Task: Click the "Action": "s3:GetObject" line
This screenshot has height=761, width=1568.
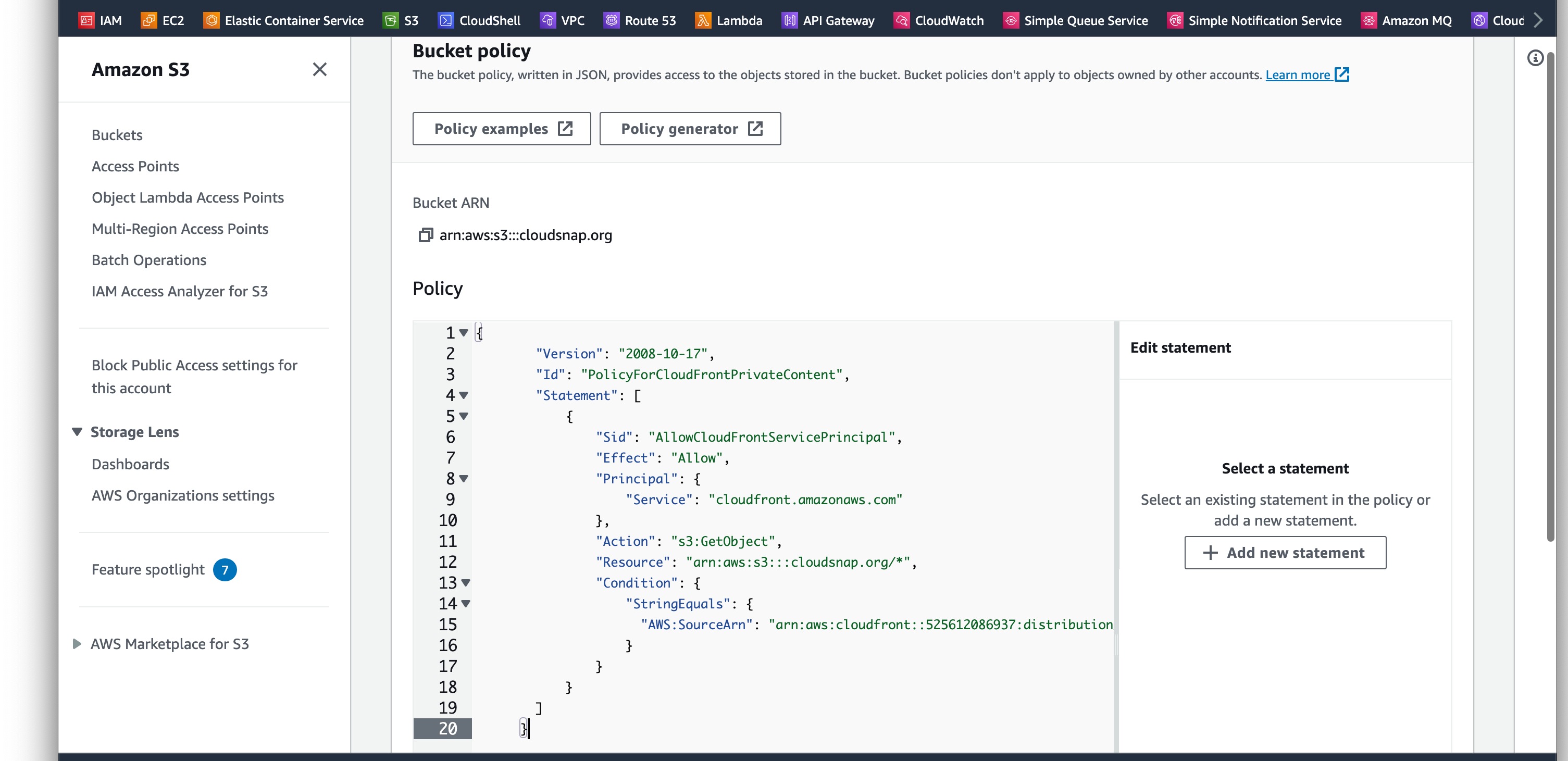Action: click(x=689, y=541)
